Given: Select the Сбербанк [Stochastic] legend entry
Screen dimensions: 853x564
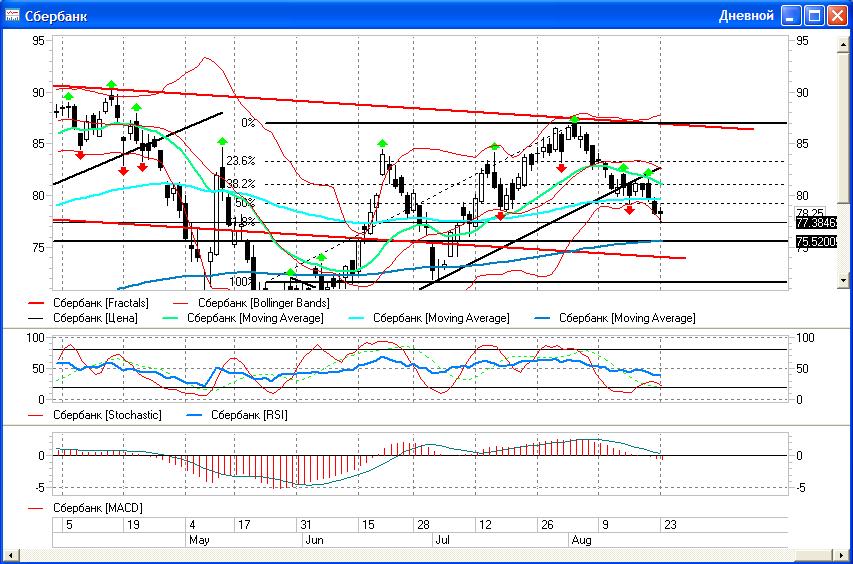Looking at the screenshot, I should [95, 415].
